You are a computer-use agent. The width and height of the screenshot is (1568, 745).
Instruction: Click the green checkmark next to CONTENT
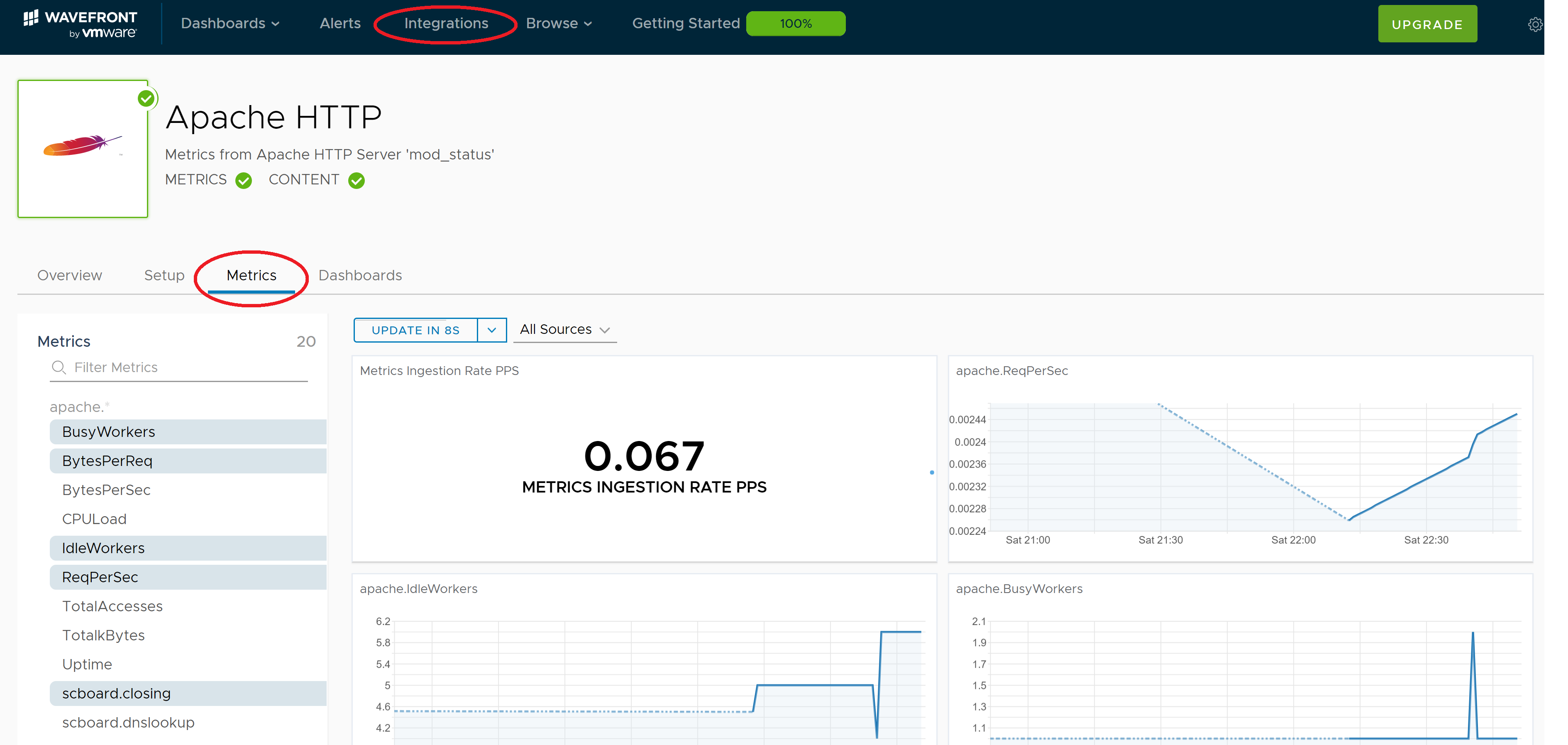pos(356,181)
